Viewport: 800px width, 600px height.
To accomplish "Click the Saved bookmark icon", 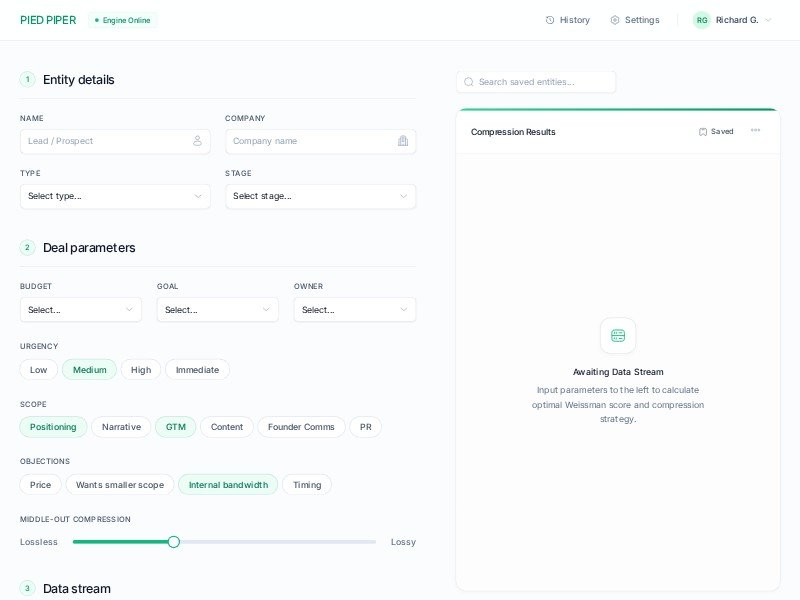I will tap(703, 131).
